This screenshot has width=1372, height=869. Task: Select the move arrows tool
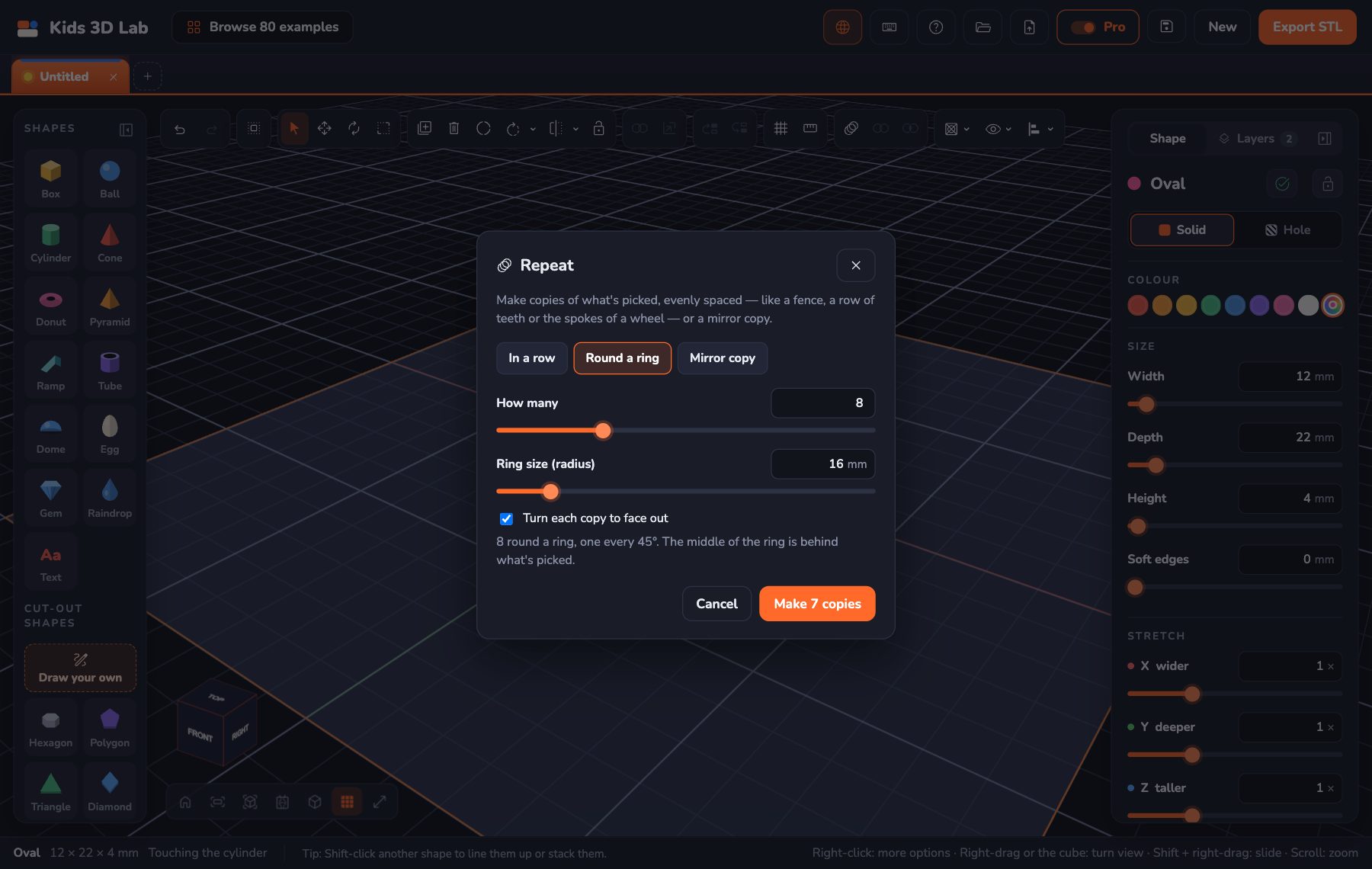coord(324,128)
